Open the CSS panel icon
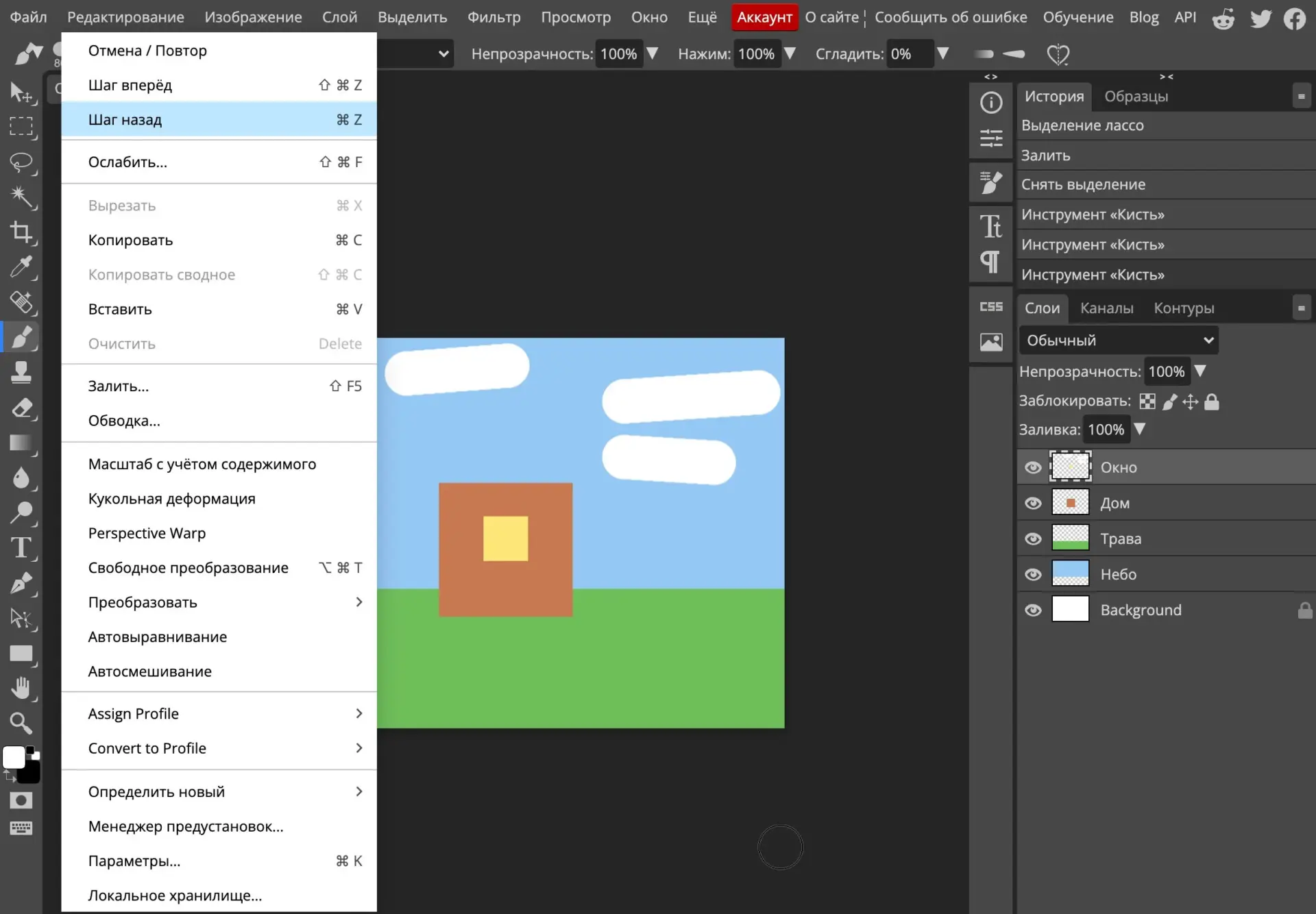 pos(991,307)
